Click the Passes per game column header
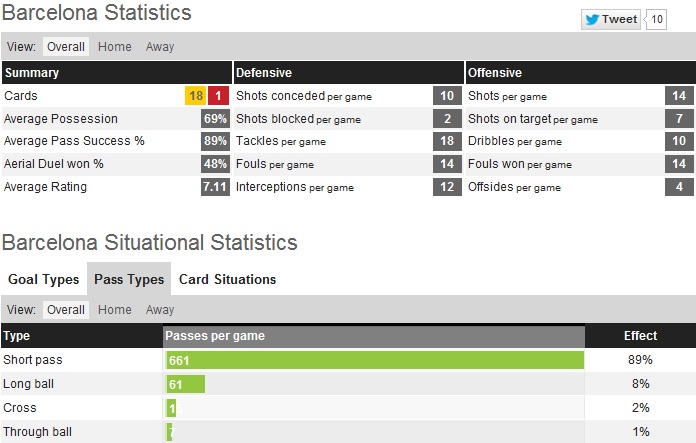696x443 pixels. pyautogui.click(x=215, y=336)
